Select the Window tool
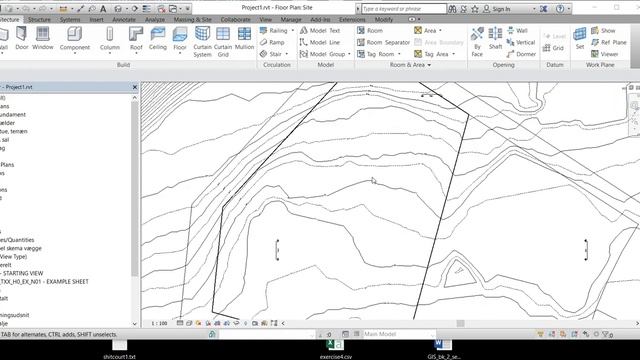 click(43, 38)
